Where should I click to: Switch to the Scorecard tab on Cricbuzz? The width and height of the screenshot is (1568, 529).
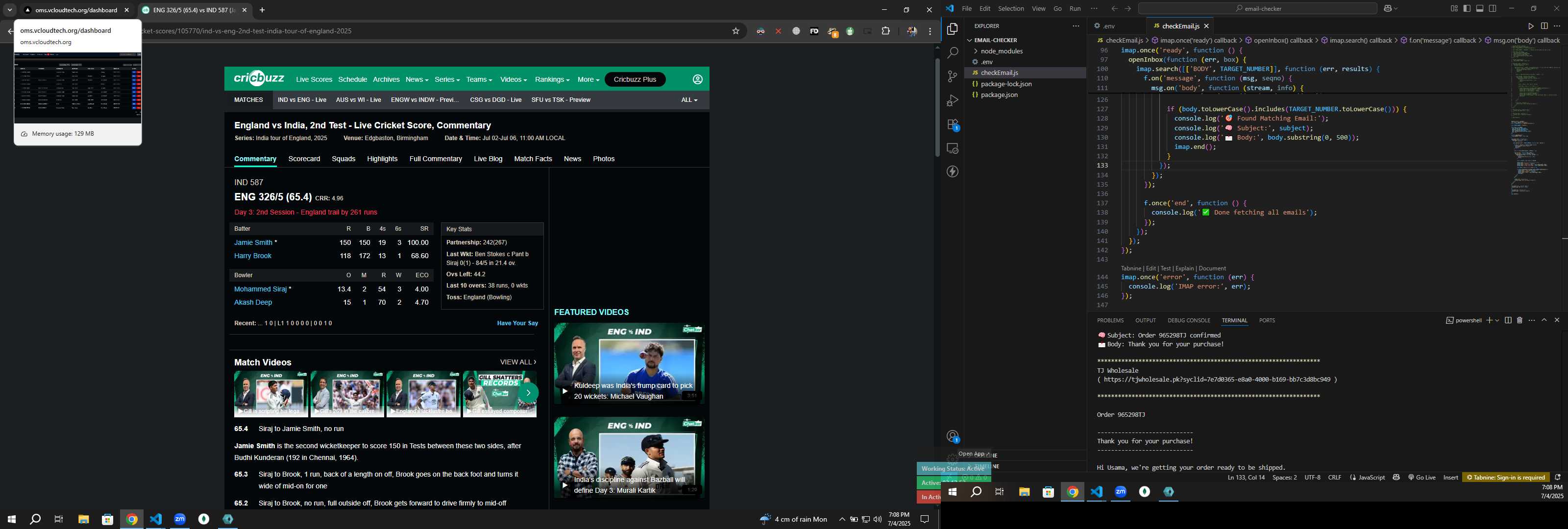tap(304, 159)
